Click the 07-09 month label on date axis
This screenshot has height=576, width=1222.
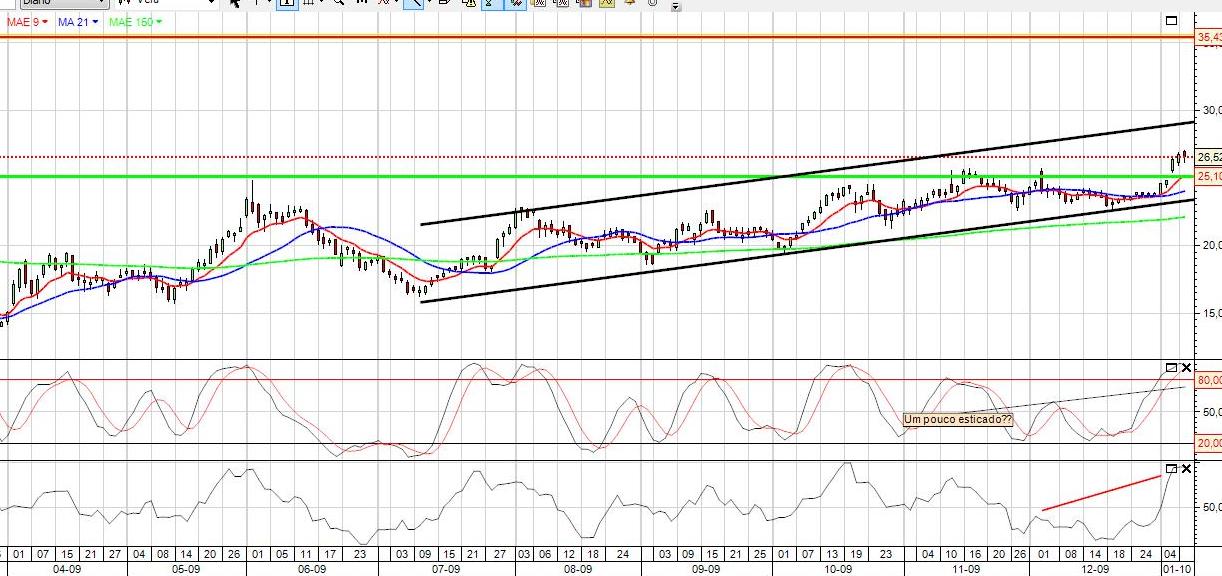click(445, 568)
